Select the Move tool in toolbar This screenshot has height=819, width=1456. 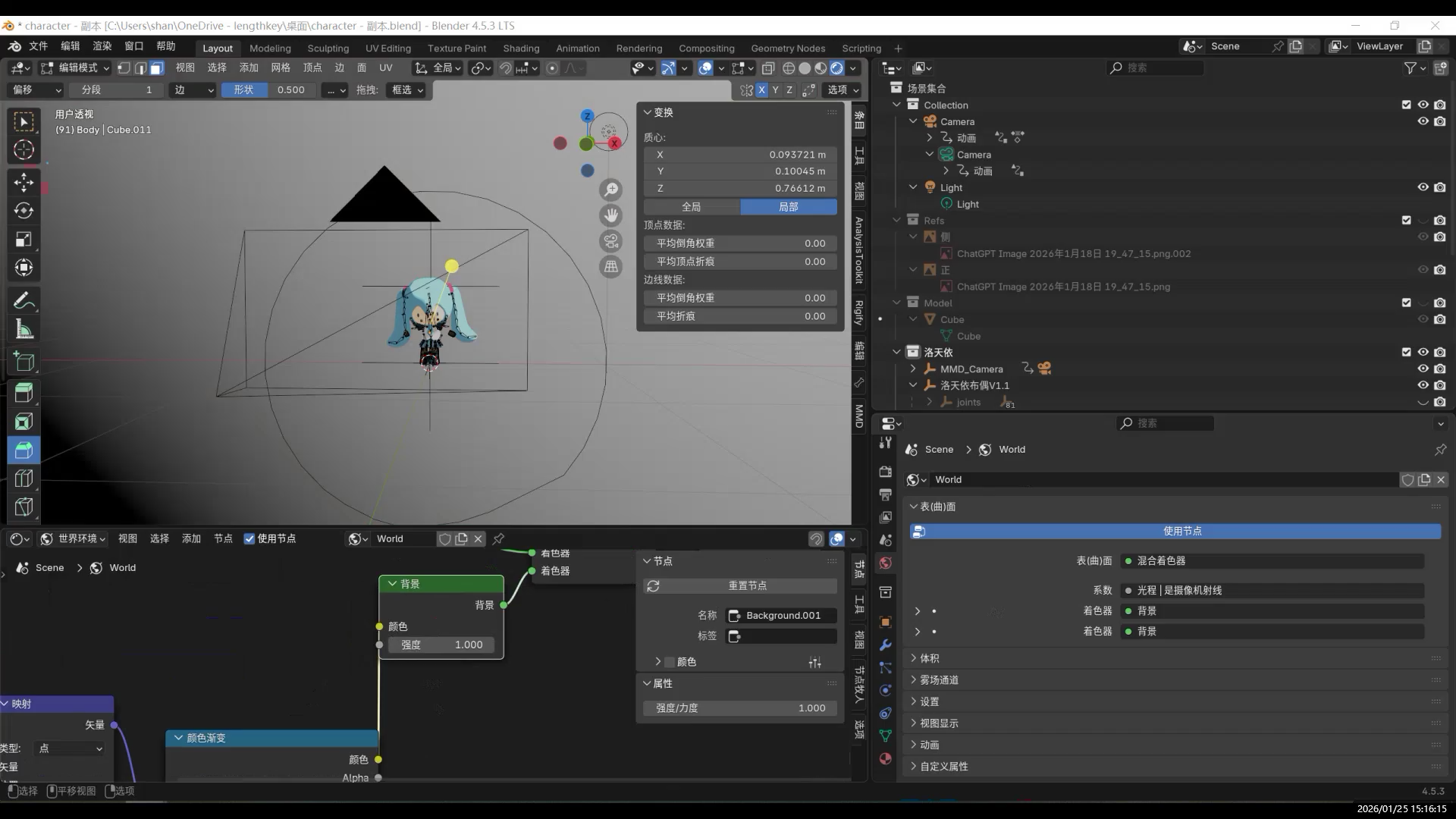(x=24, y=182)
